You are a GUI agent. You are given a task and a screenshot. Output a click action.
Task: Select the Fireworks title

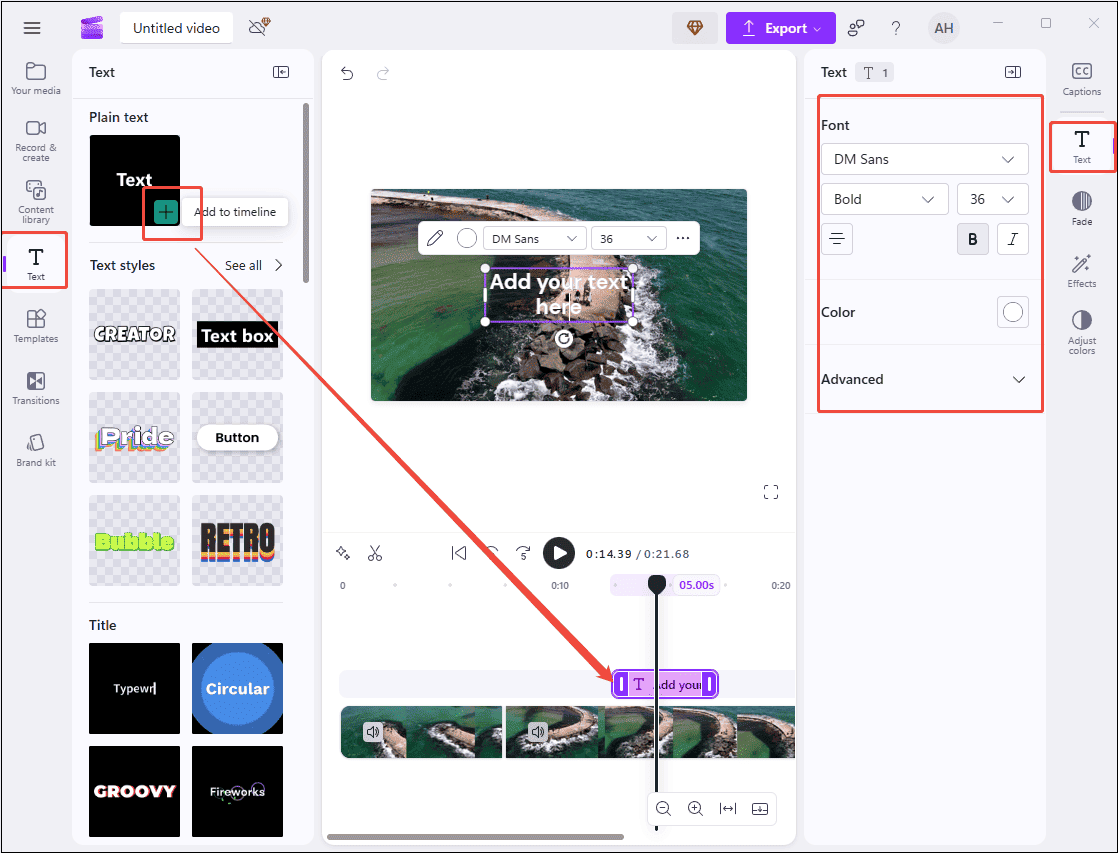point(237,791)
